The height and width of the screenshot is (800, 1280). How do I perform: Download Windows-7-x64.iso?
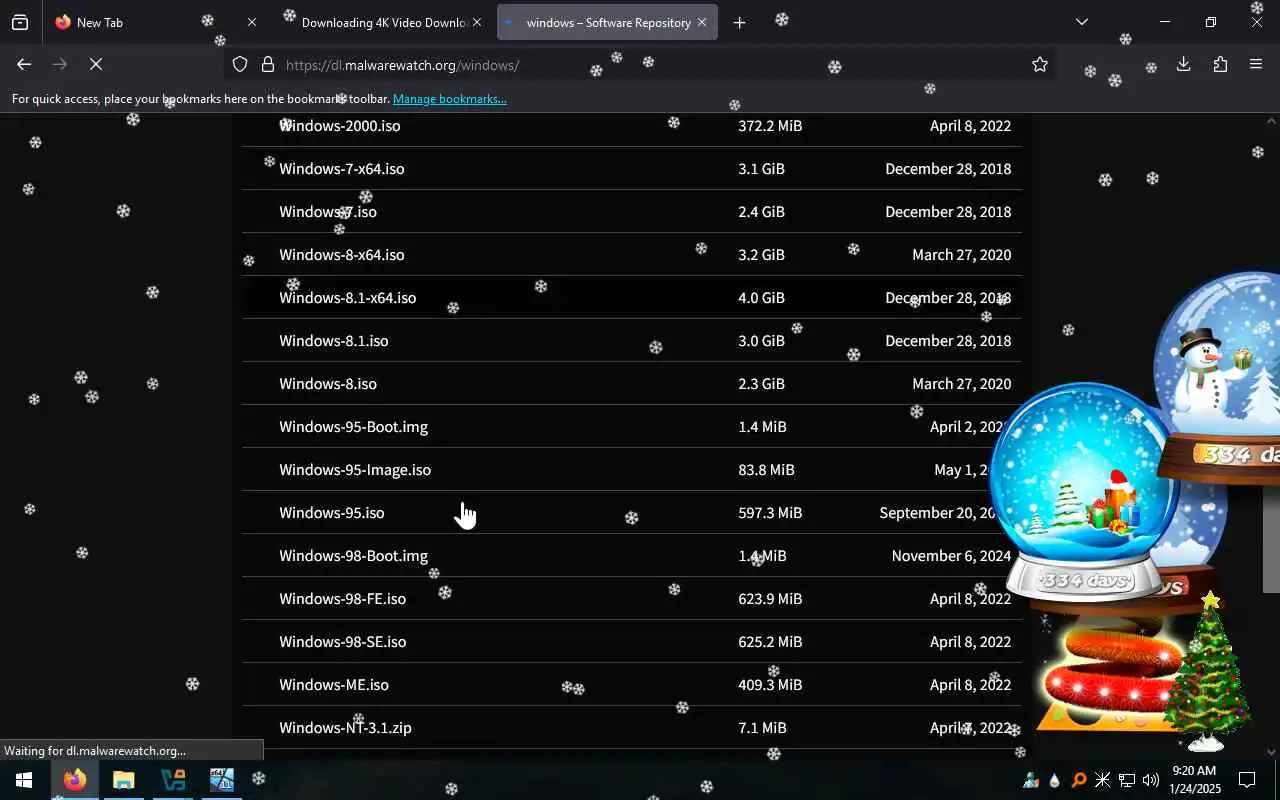[x=342, y=169]
